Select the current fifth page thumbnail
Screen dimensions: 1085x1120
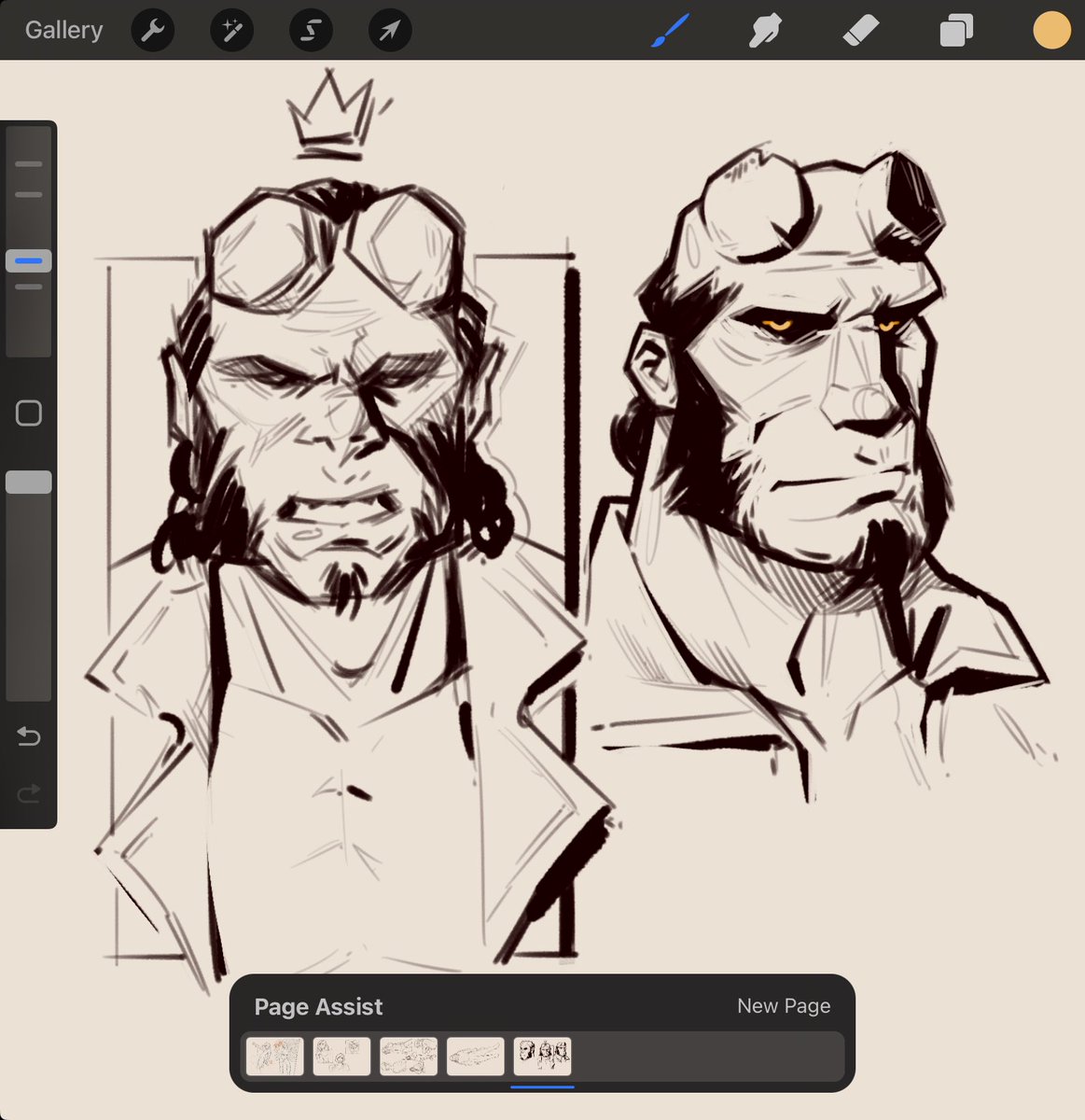click(x=542, y=1057)
